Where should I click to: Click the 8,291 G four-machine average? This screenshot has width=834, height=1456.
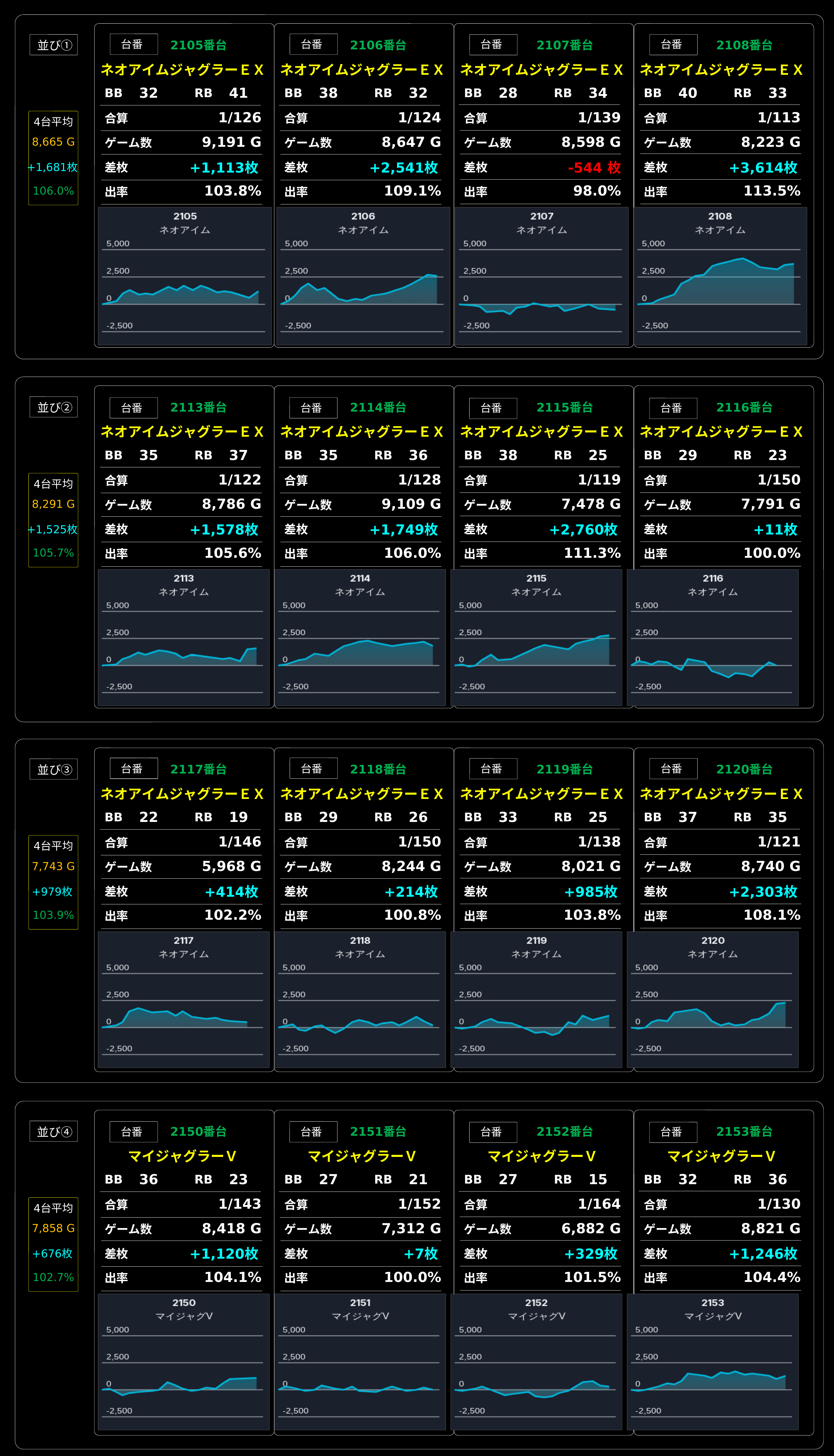53,504
